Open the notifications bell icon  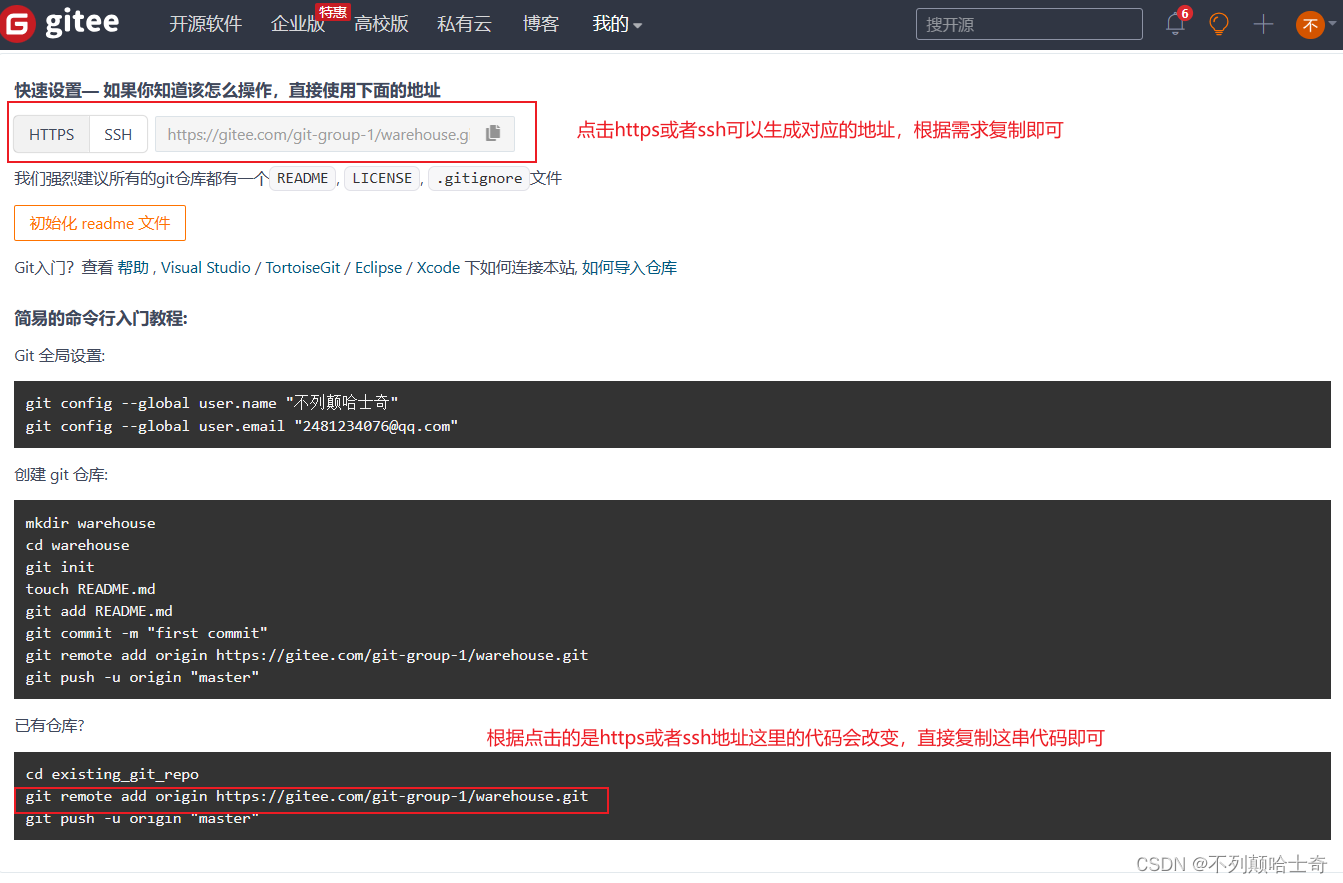(x=1175, y=24)
